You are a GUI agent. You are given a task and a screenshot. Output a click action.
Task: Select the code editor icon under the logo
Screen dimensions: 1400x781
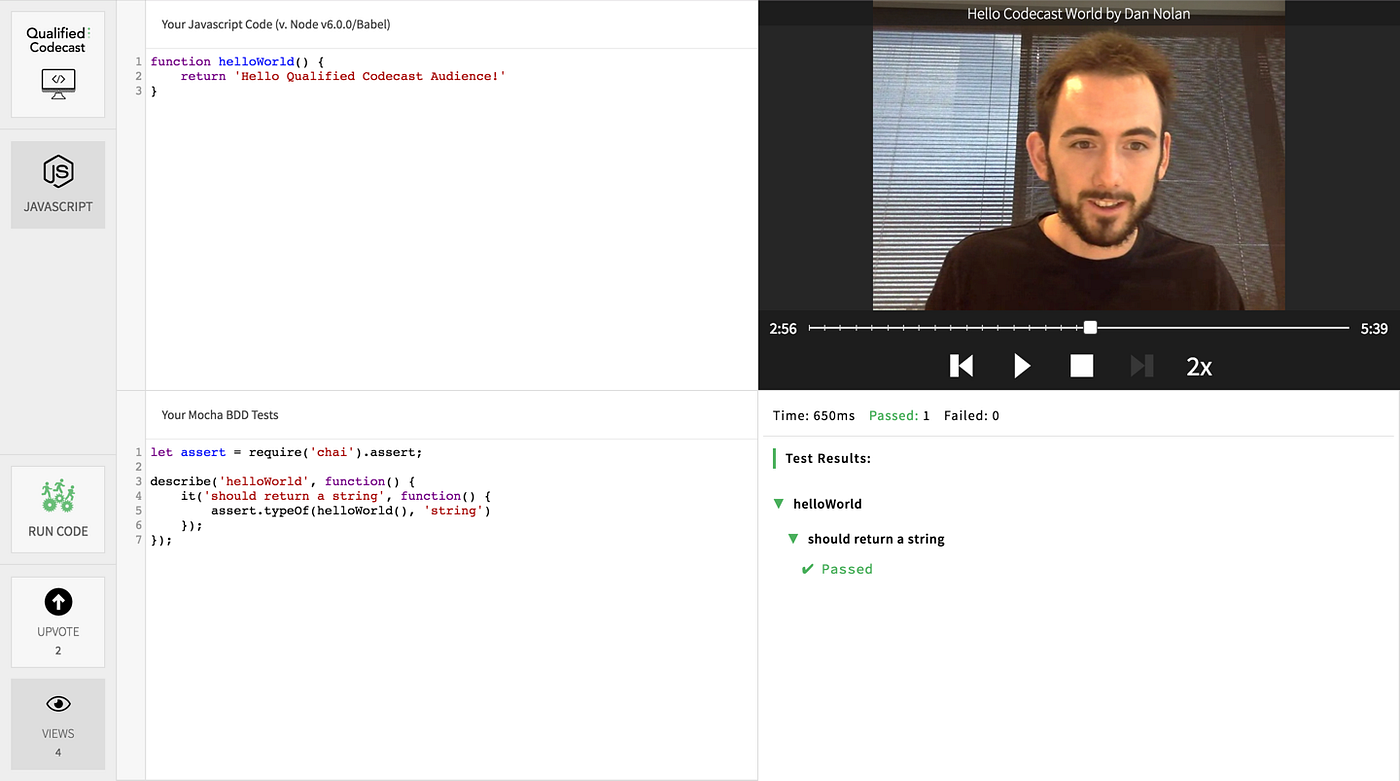pos(57,84)
